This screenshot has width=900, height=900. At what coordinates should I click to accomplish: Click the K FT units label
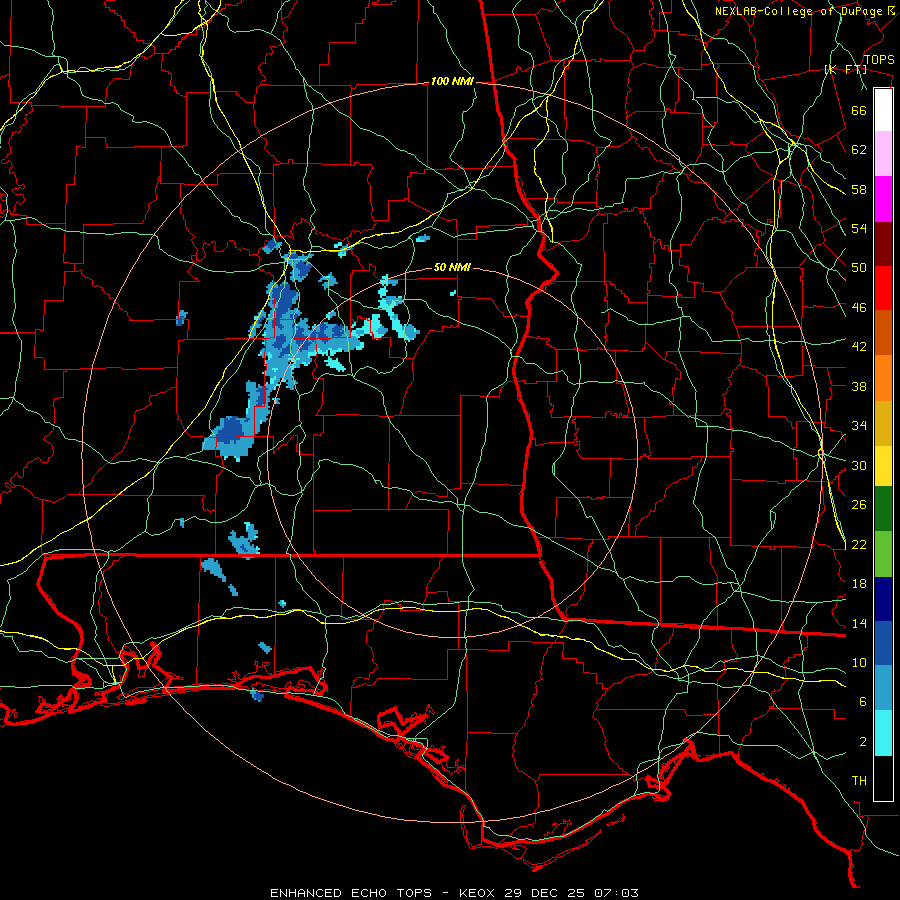[x=846, y=69]
